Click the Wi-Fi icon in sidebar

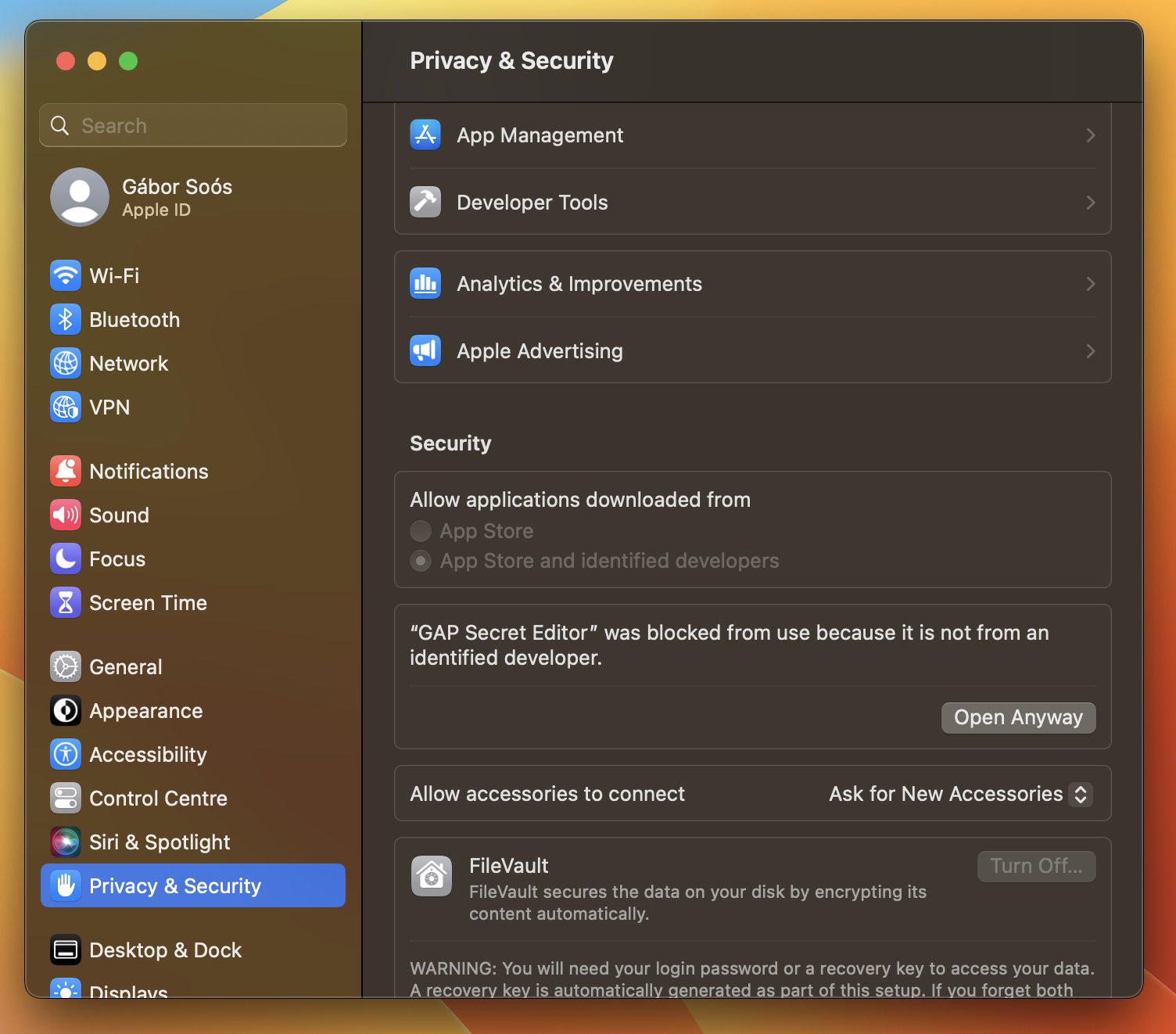[66, 275]
